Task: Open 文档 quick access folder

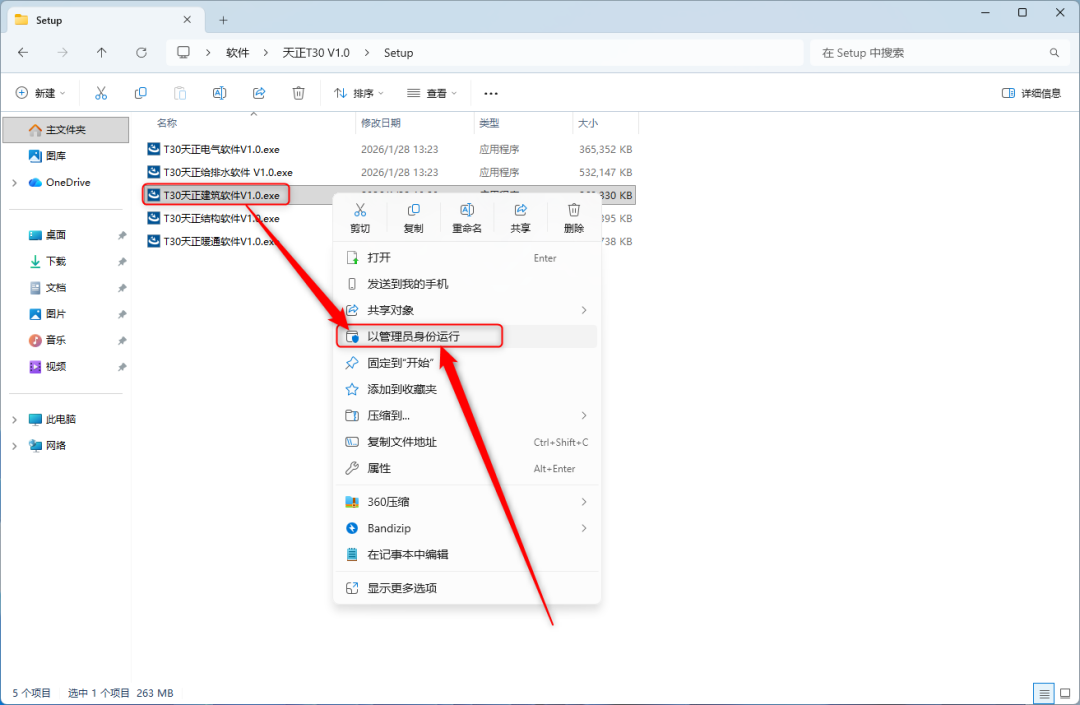Action: click(66, 288)
